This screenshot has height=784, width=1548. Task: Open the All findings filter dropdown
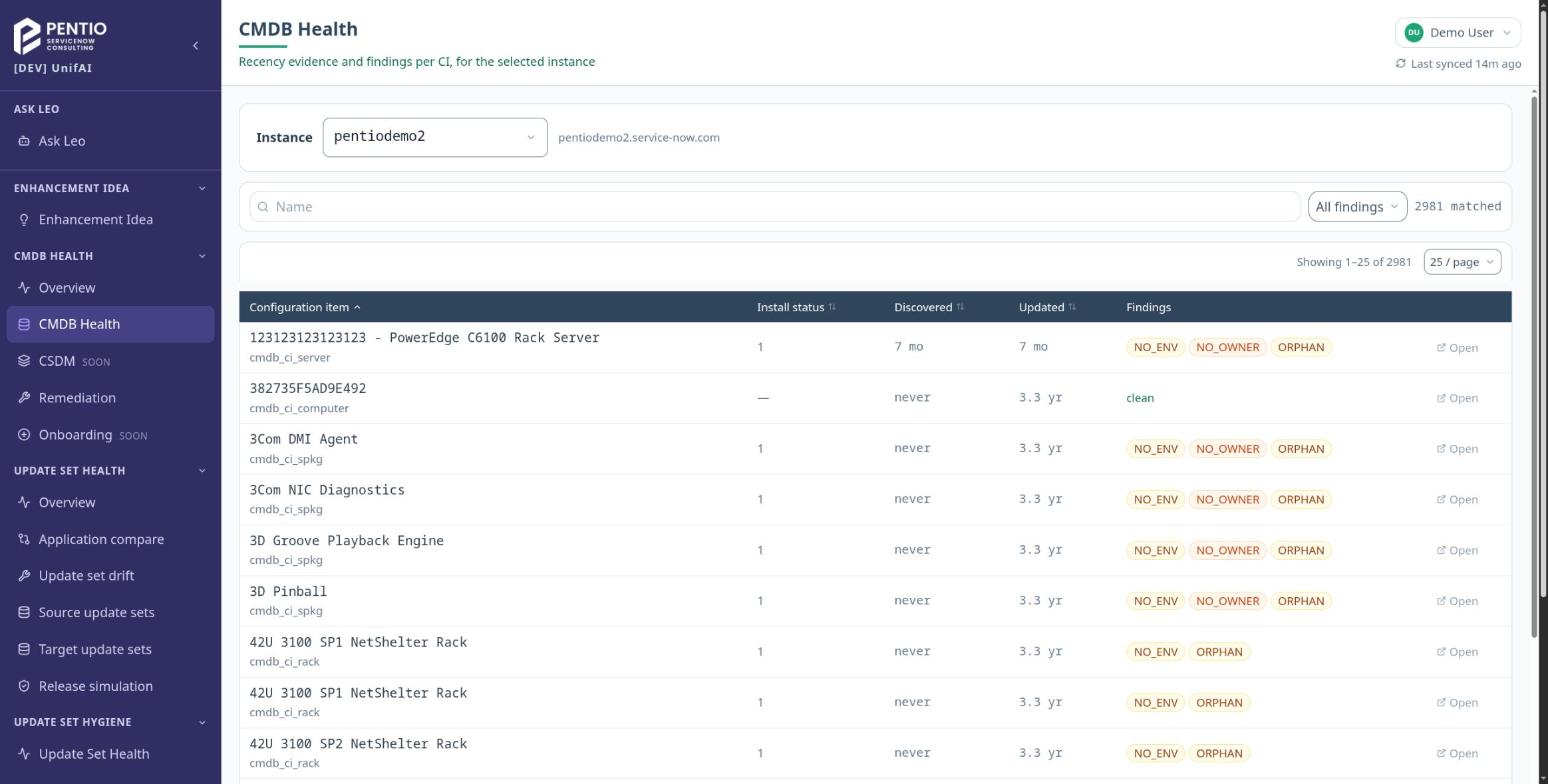pos(1357,207)
